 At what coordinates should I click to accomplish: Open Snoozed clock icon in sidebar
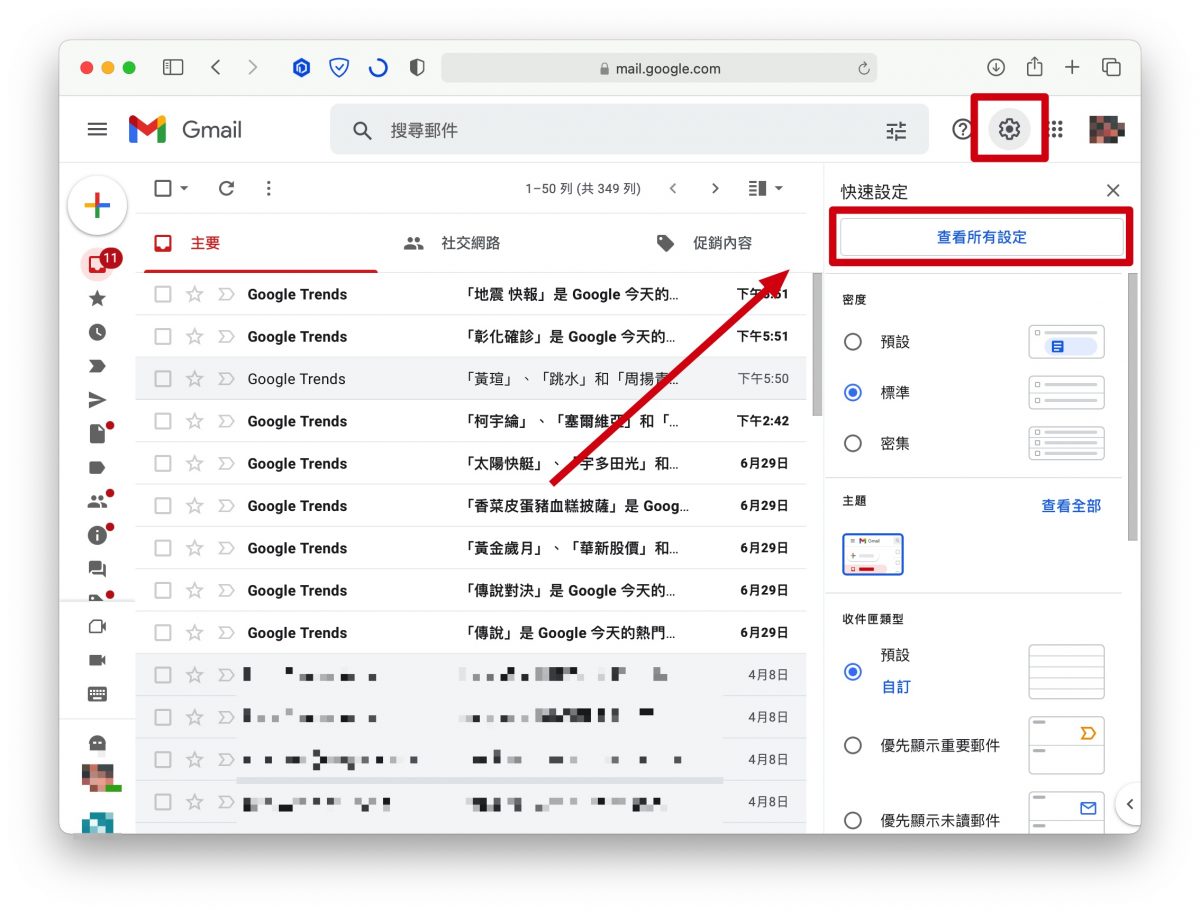(x=97, y=332)
